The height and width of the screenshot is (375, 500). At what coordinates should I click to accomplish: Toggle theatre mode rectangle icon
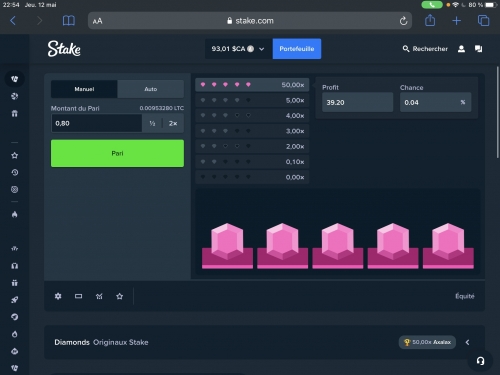78,296
